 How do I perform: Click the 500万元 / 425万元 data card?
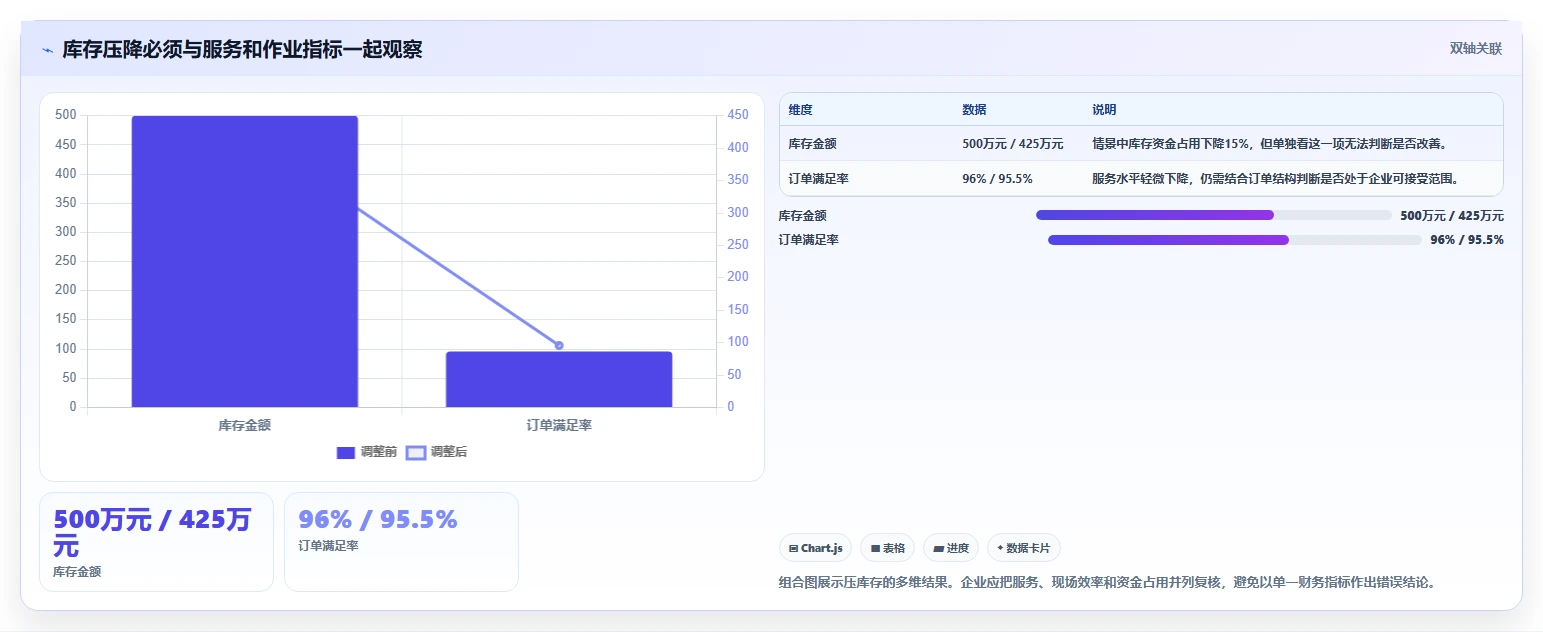pyautogui.click(x=156, y=542)
